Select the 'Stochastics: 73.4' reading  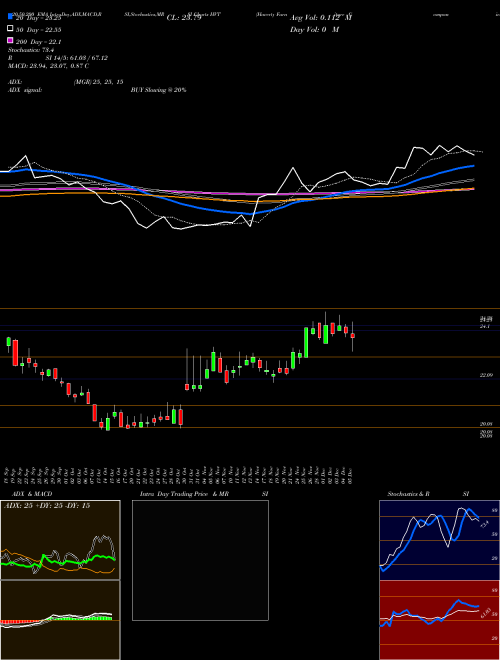pos(32,50)
